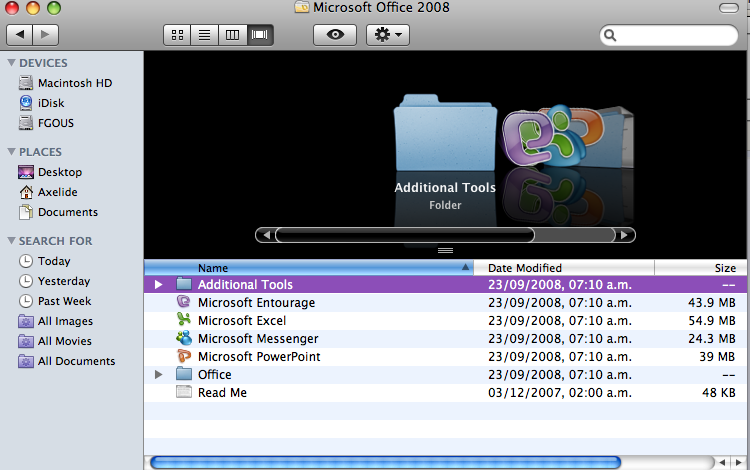Click the Read Me file name
Image resolution: width=750 pixels, height=470 pixels.
(222, 393)
